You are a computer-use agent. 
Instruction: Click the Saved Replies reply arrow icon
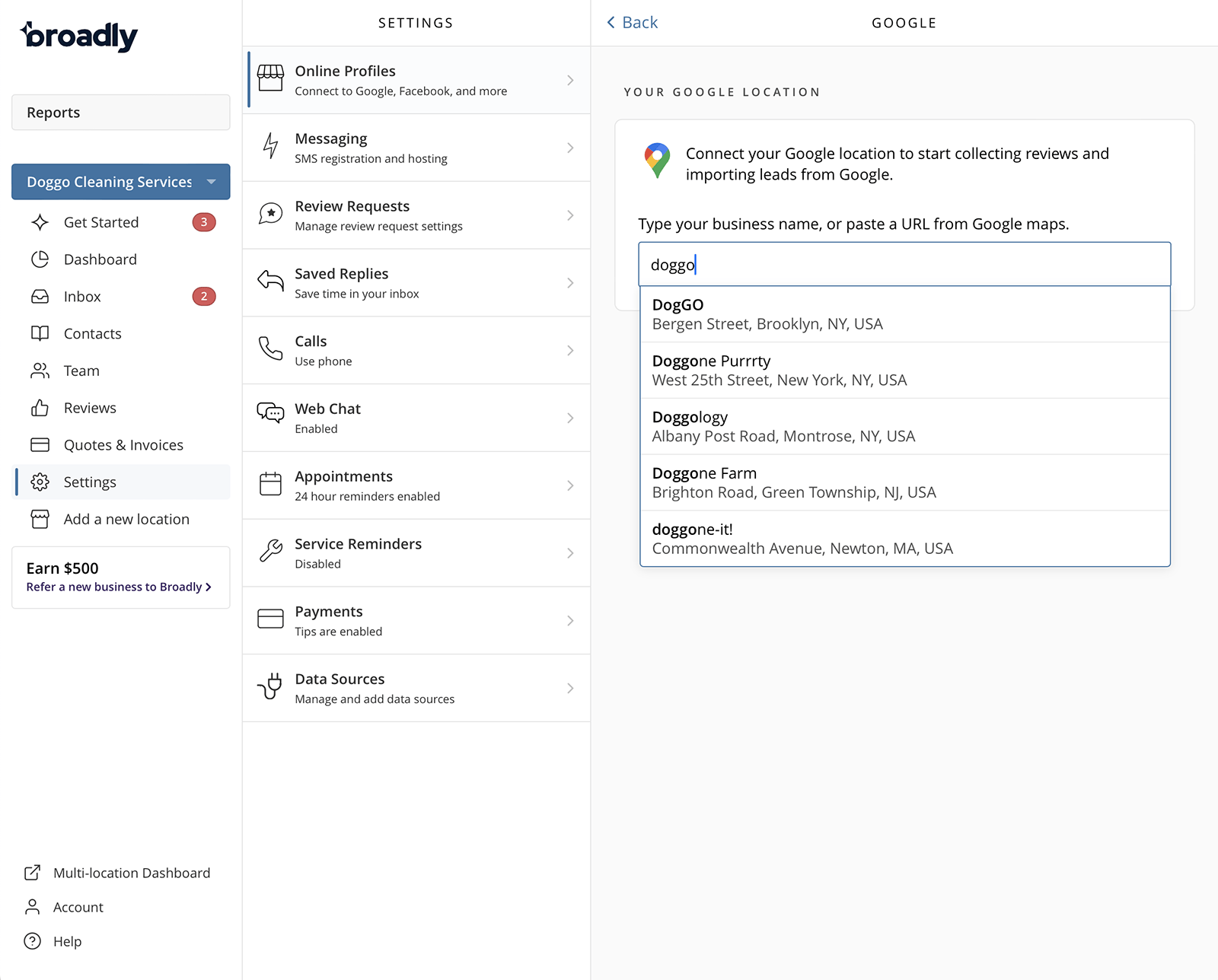click(x=271, y=281)
